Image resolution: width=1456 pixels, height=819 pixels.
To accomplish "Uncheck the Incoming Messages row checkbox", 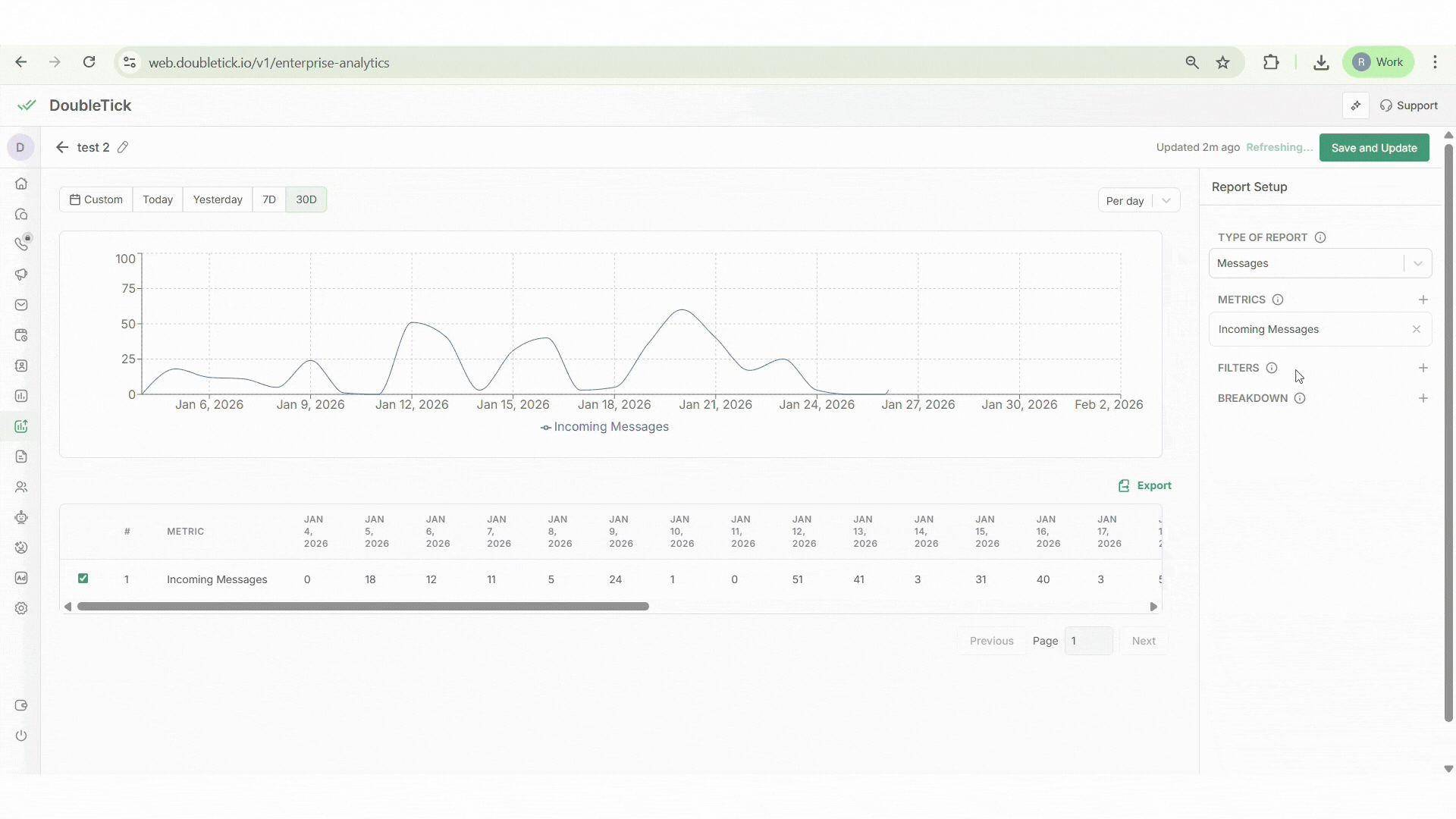I will (83, 579).
